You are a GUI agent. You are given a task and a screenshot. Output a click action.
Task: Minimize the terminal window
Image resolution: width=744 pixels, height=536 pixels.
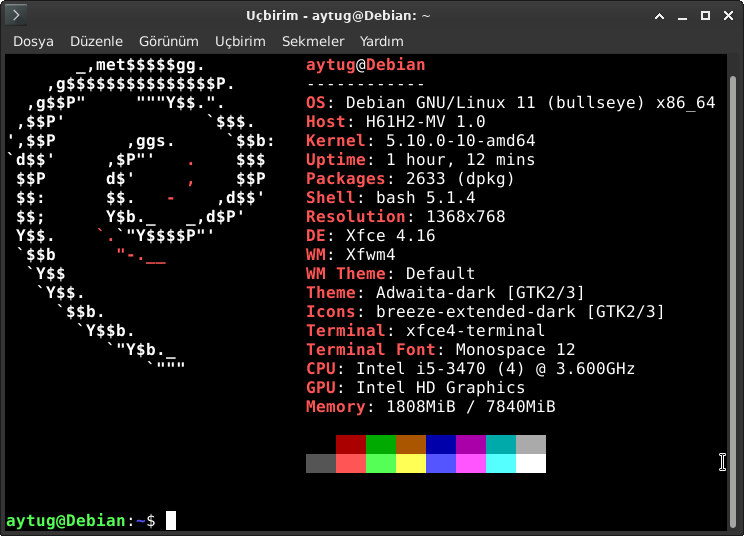[x=682, y=16]
